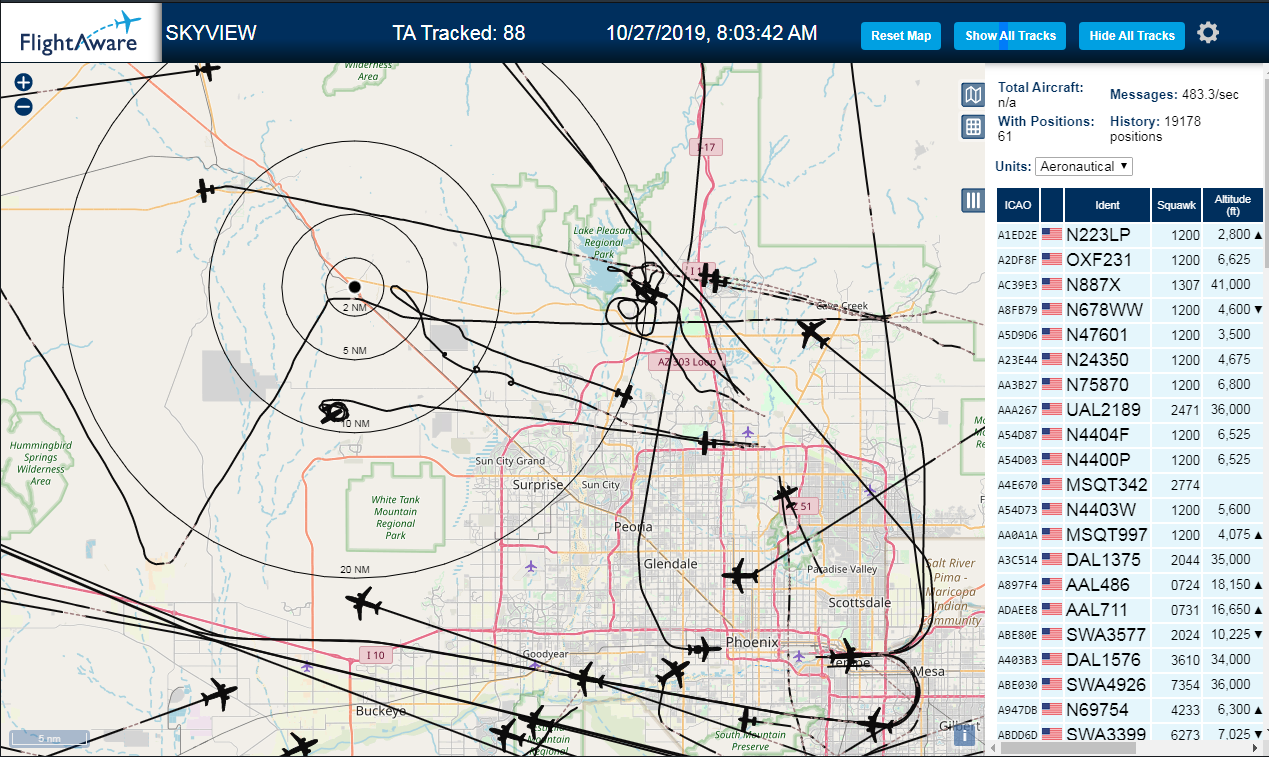
Task: Select the N223LP aircraft row
Action: [x=1130, y=235]
